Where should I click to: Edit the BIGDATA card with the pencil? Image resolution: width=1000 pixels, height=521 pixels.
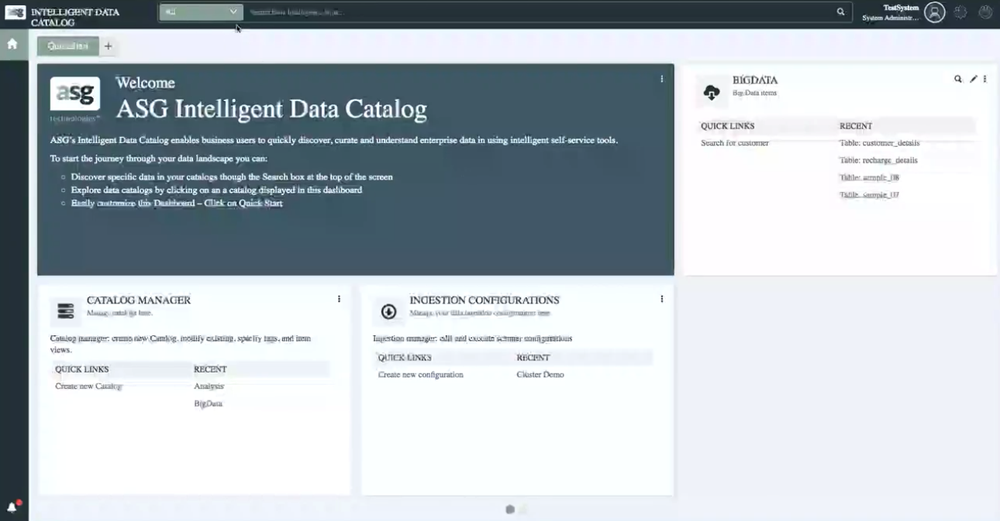coord(973,79)
